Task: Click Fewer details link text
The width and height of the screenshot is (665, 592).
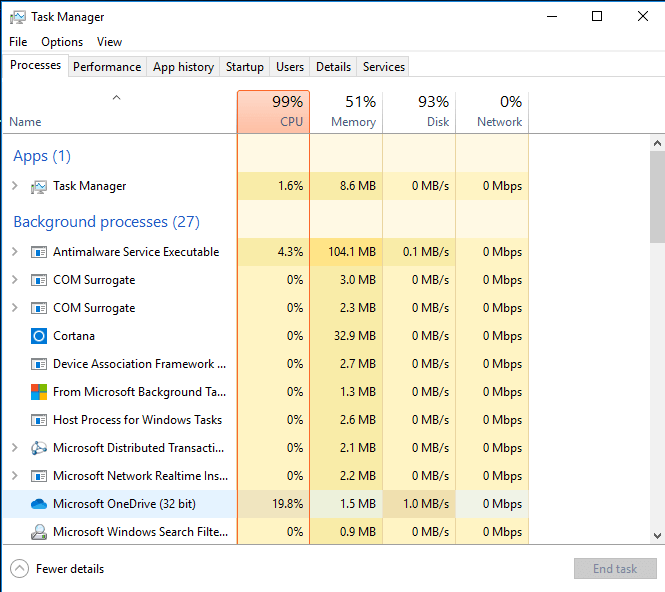Action: (70, 569)
